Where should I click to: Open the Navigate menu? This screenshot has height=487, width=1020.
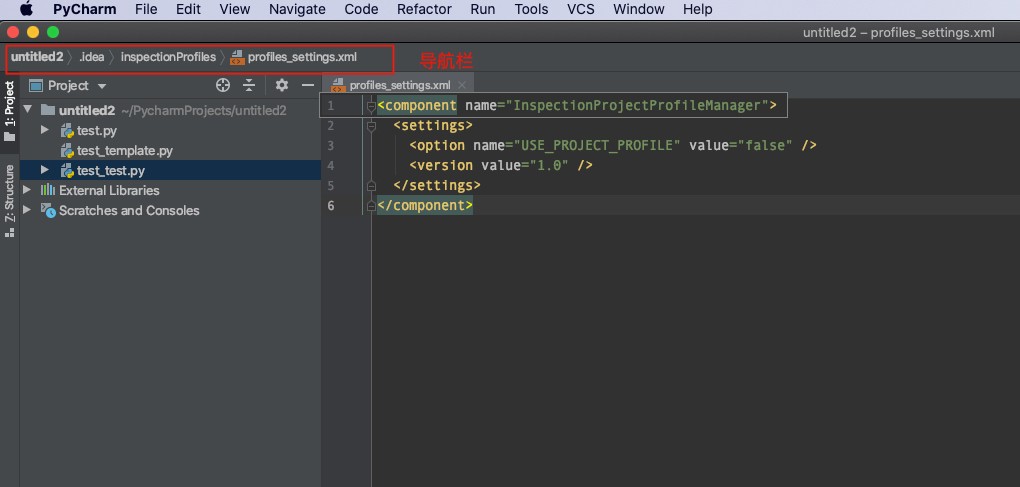(297, 9)
